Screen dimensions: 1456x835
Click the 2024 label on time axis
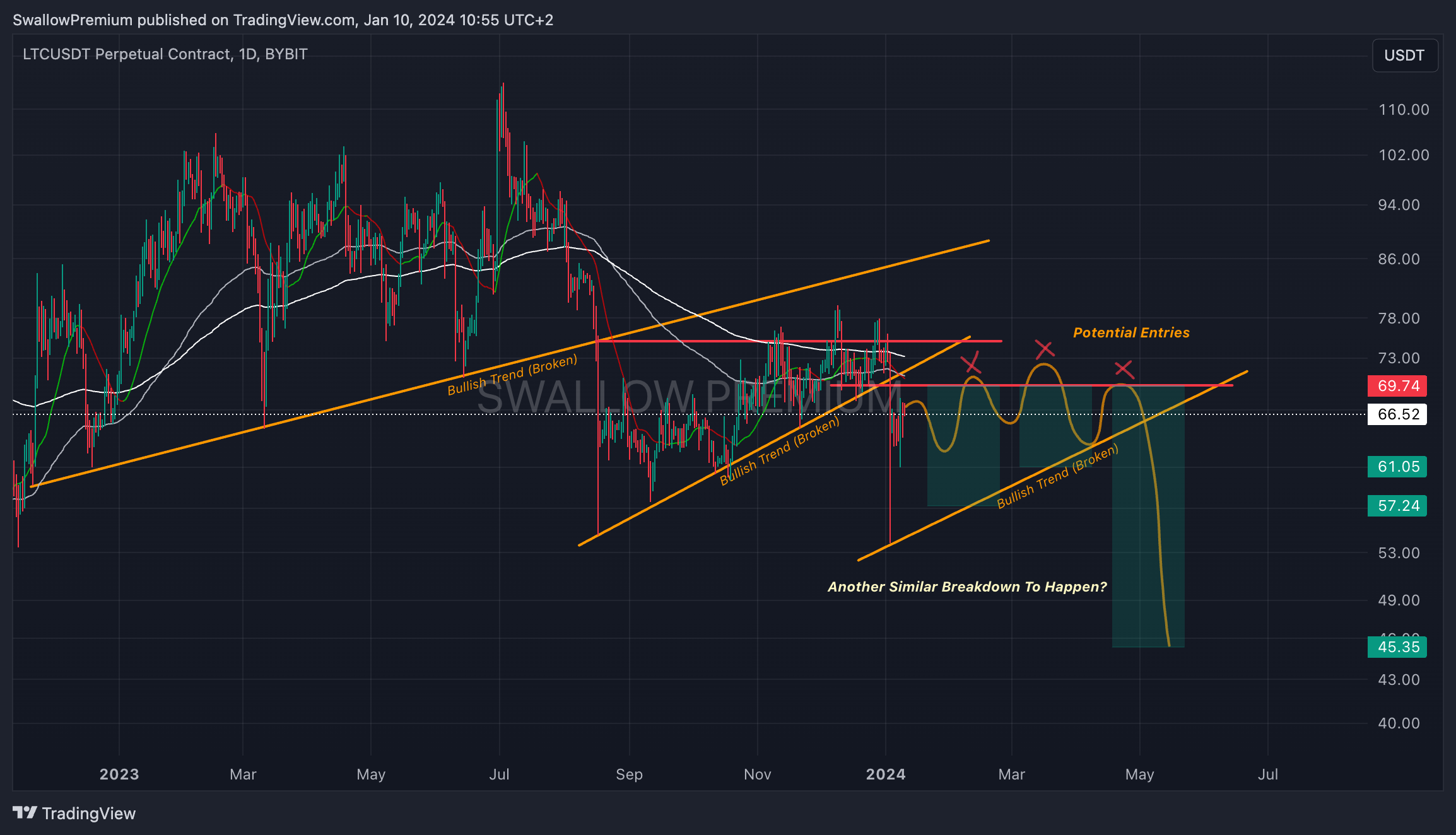[886, 774]
